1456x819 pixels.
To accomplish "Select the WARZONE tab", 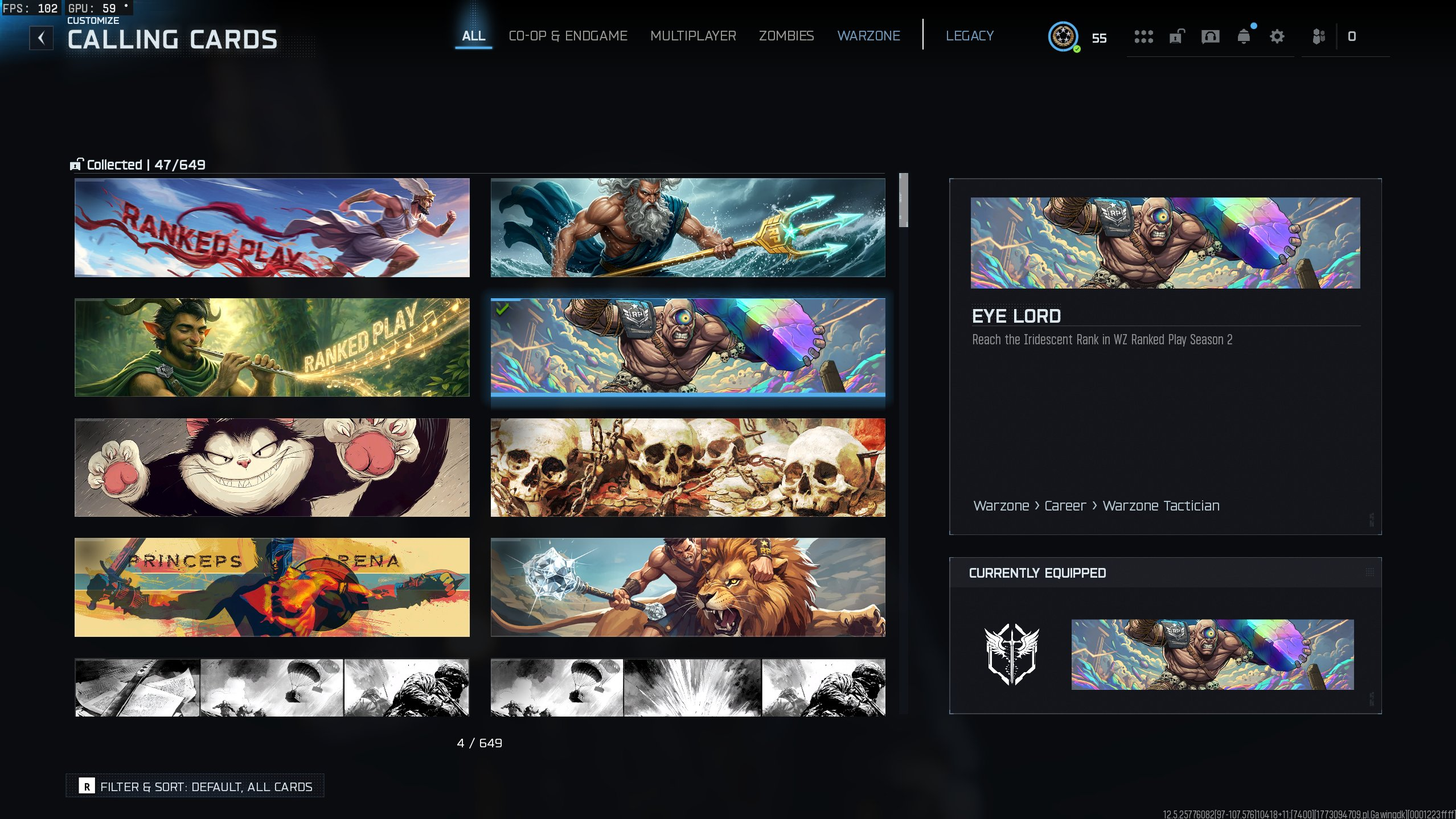I will pos(869,36).
